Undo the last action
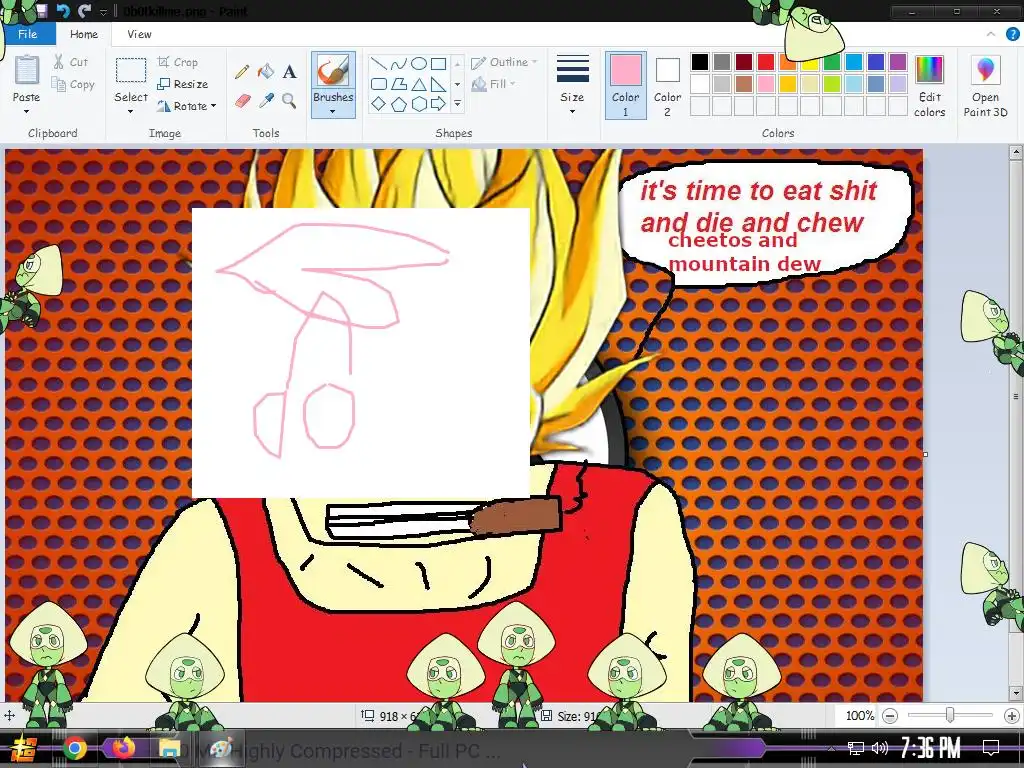This screenshot has width=1024, height=768. (x=63, y=10)
